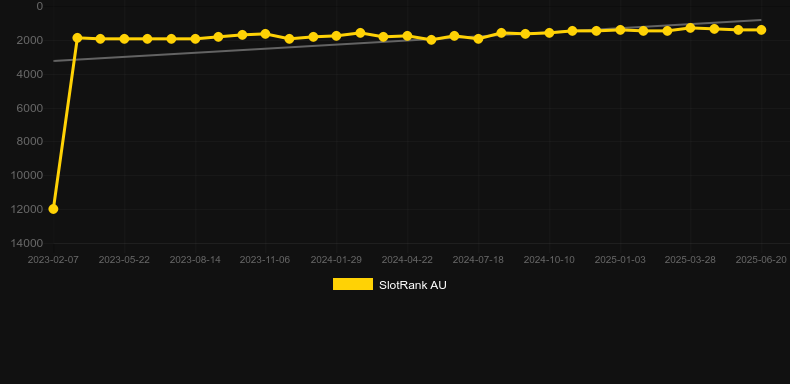Click the 0 y-axis label at the top

coord(40,7)
